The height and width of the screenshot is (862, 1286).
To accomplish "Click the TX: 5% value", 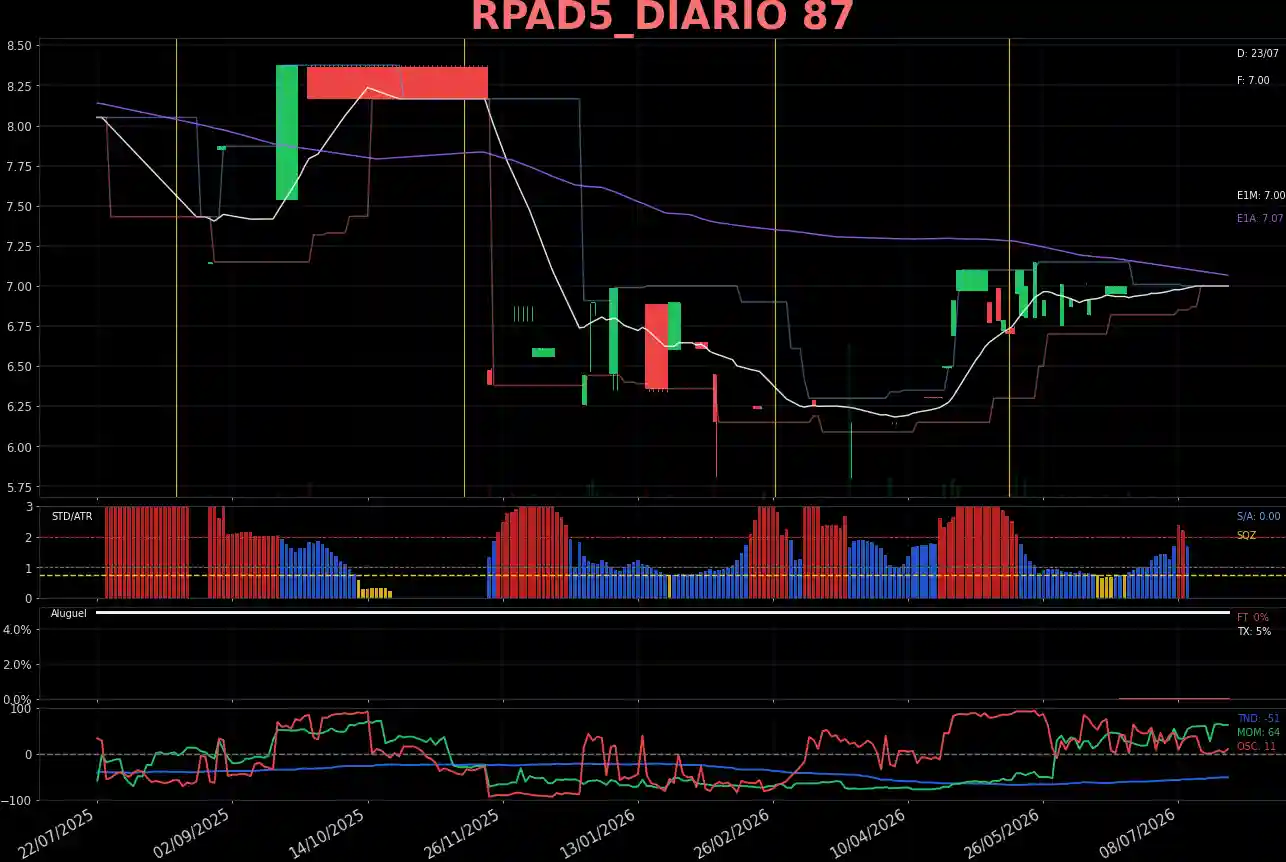I will click(x=1254, y=632).
